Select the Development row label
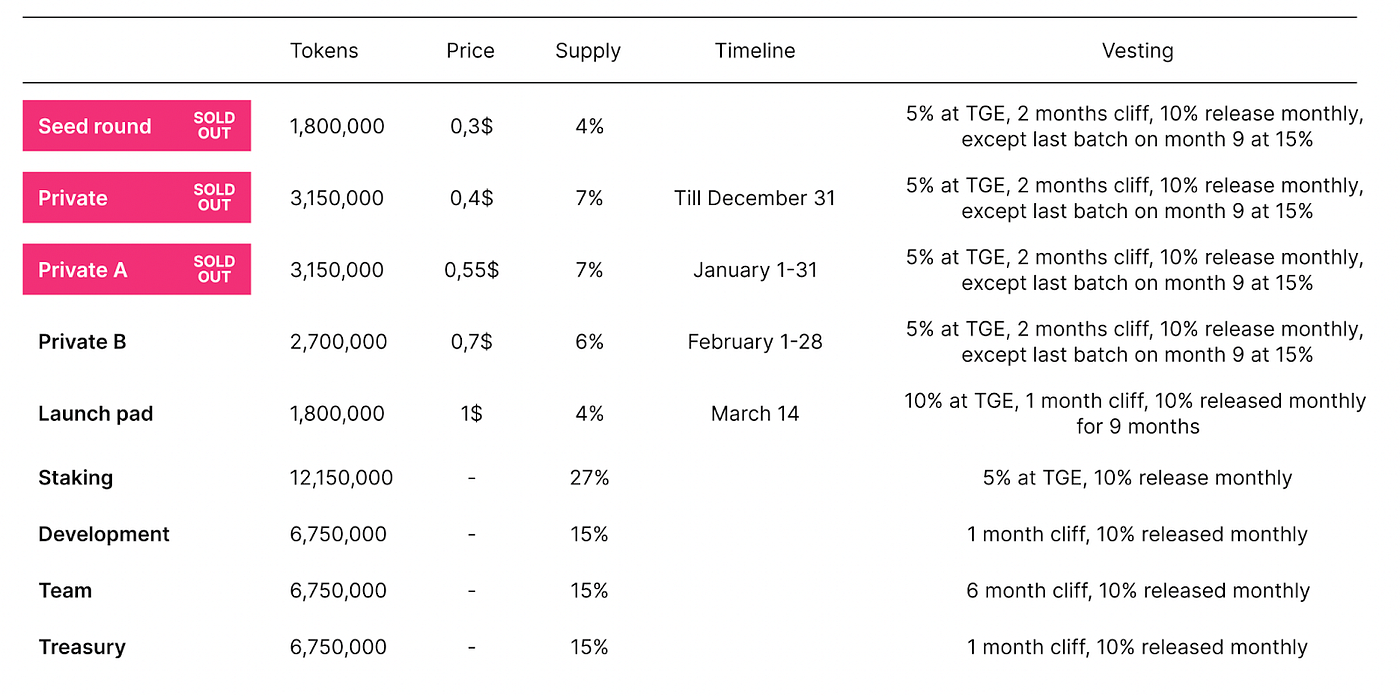1400x696 pixels. point(104,534)
